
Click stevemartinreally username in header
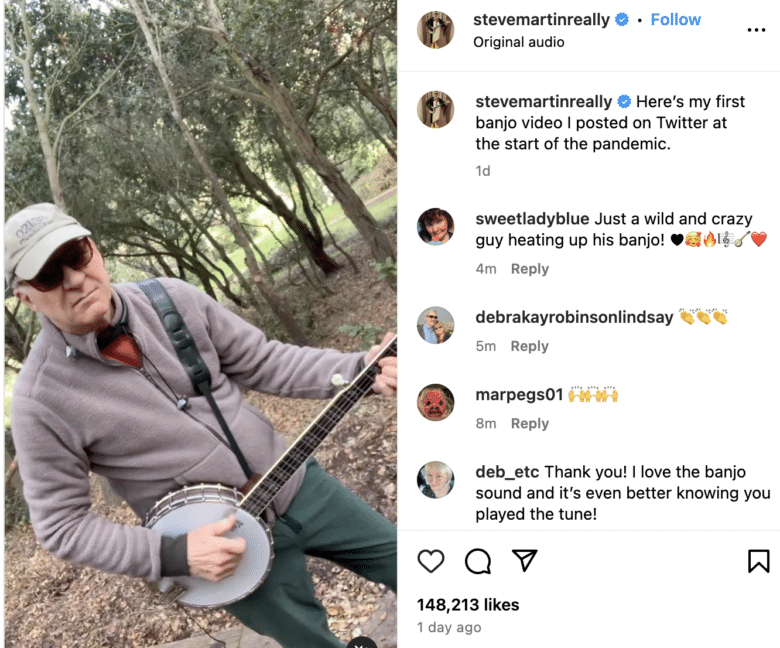point(541,20)
